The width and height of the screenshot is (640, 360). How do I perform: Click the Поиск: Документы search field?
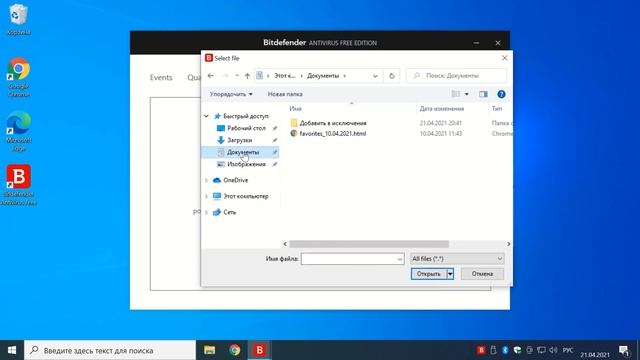tap(456, 76)
